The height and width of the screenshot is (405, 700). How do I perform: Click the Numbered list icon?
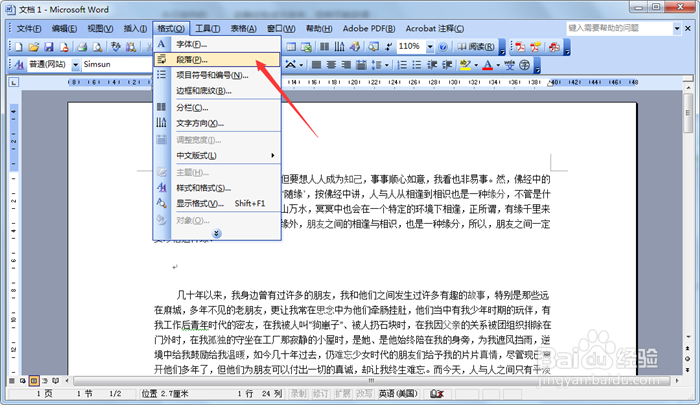(x=402, y=65)
